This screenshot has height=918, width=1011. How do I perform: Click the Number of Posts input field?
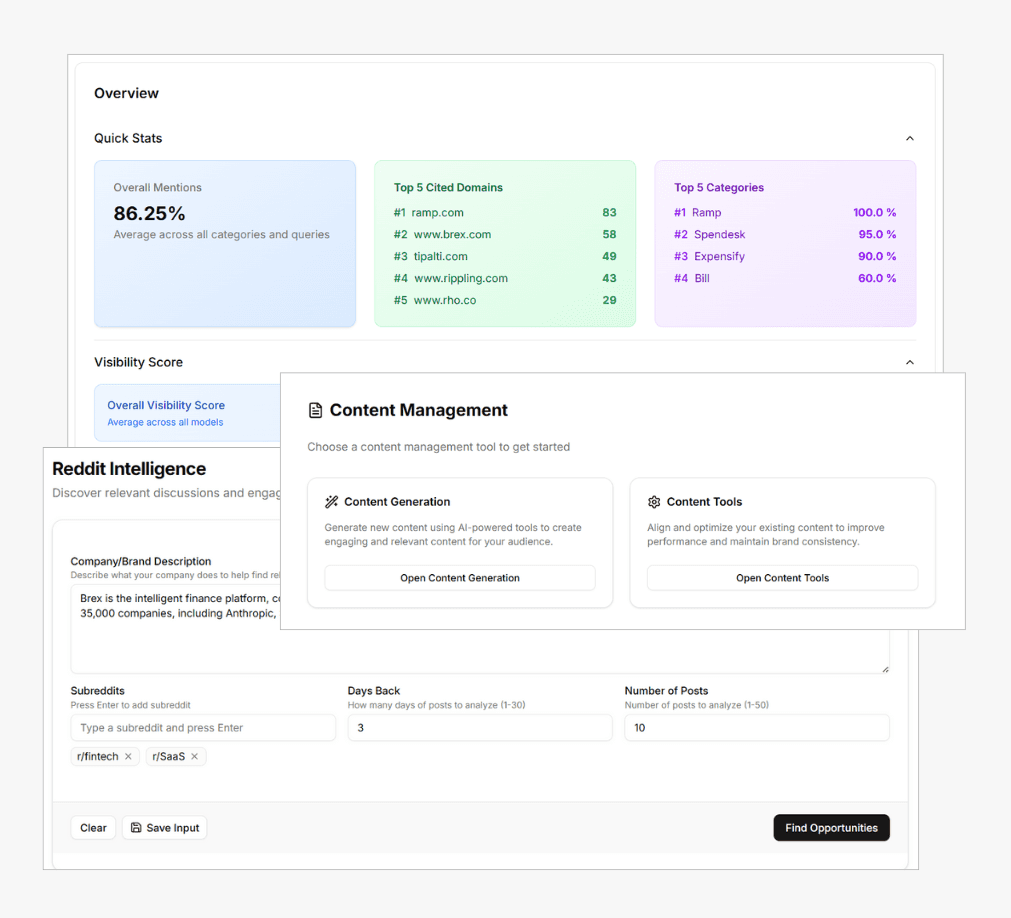point(757,727)
